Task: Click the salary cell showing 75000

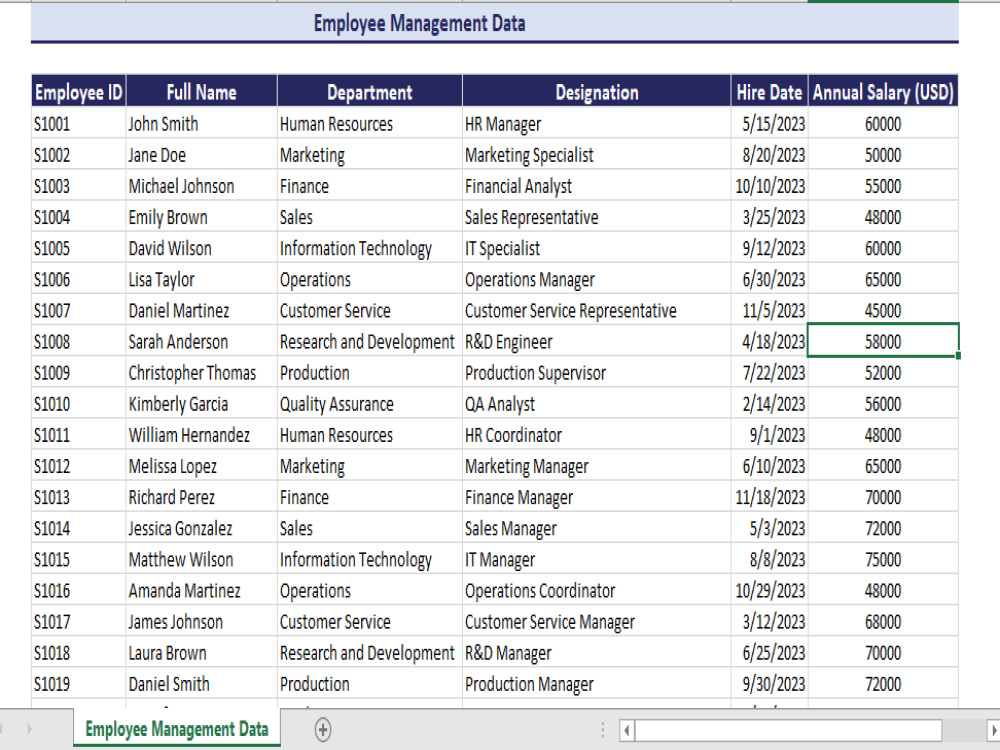Action: 883,559
